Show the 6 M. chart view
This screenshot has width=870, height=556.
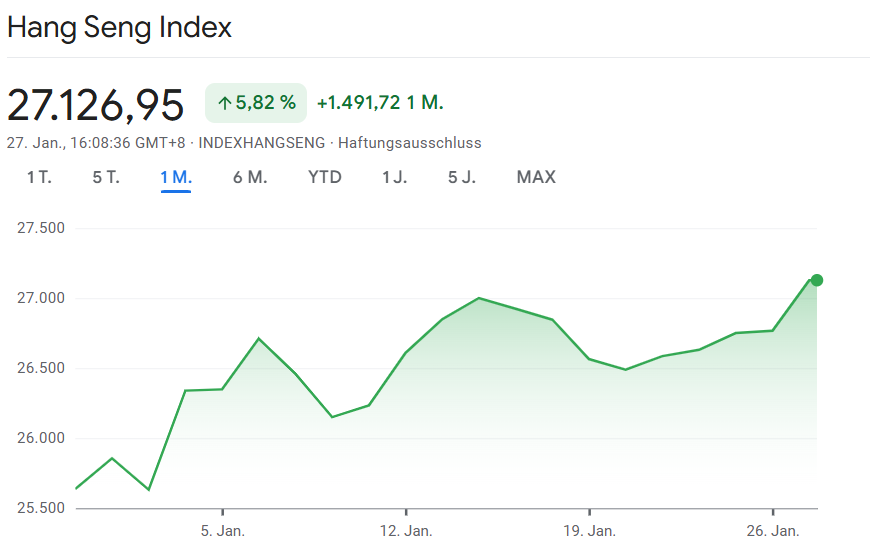[x=250, y=178]
